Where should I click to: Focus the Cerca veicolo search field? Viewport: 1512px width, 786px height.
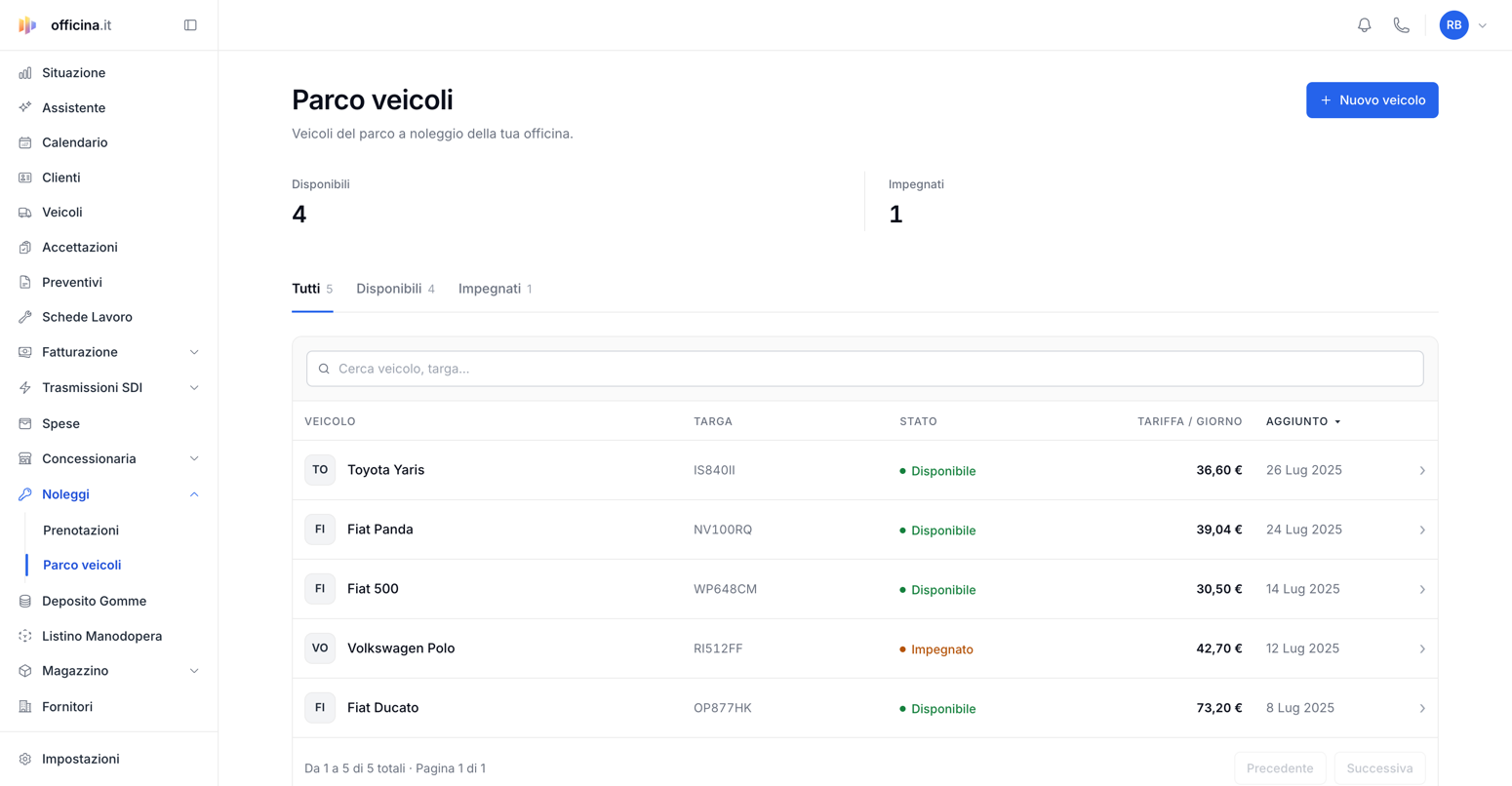[x=864, y=369]
